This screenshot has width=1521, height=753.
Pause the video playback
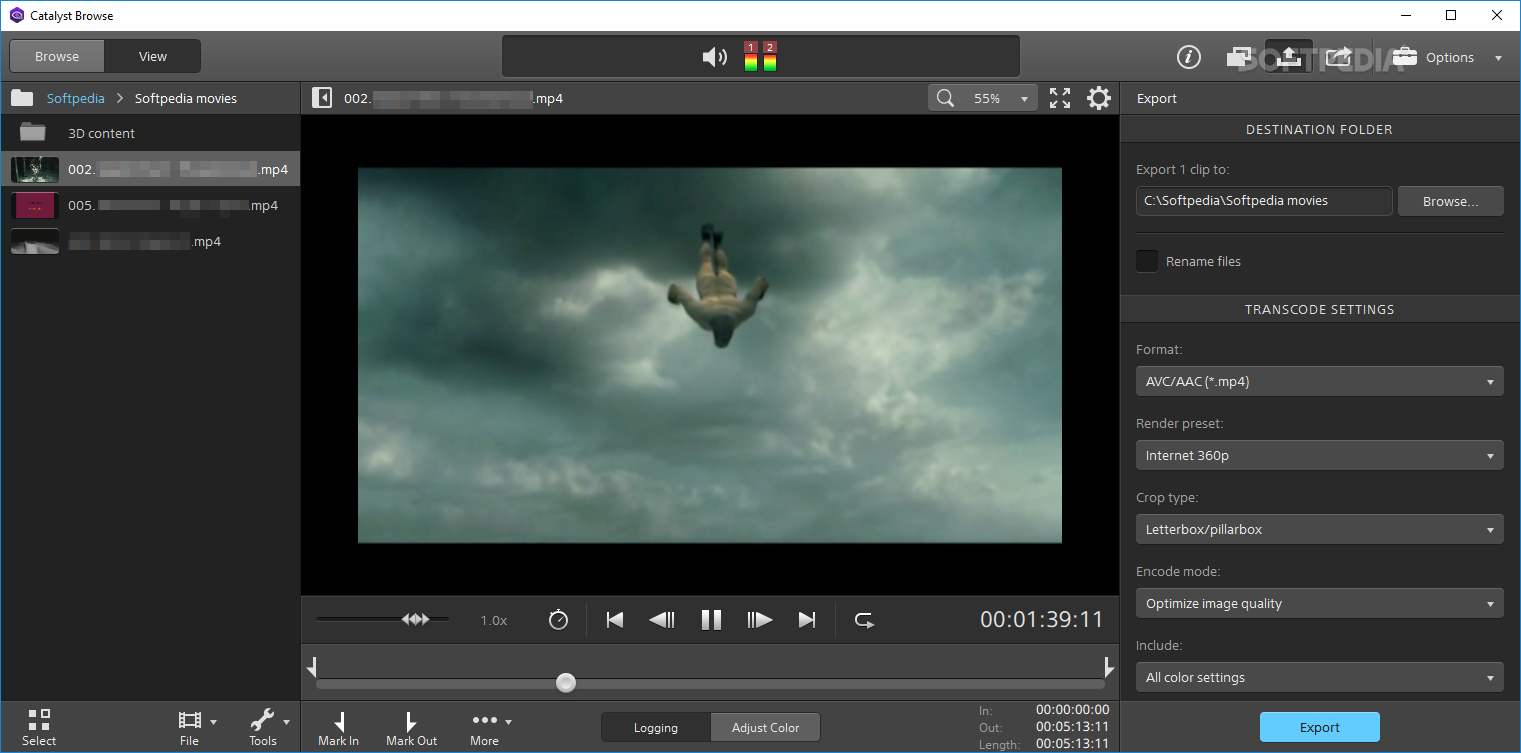point(711,620)
